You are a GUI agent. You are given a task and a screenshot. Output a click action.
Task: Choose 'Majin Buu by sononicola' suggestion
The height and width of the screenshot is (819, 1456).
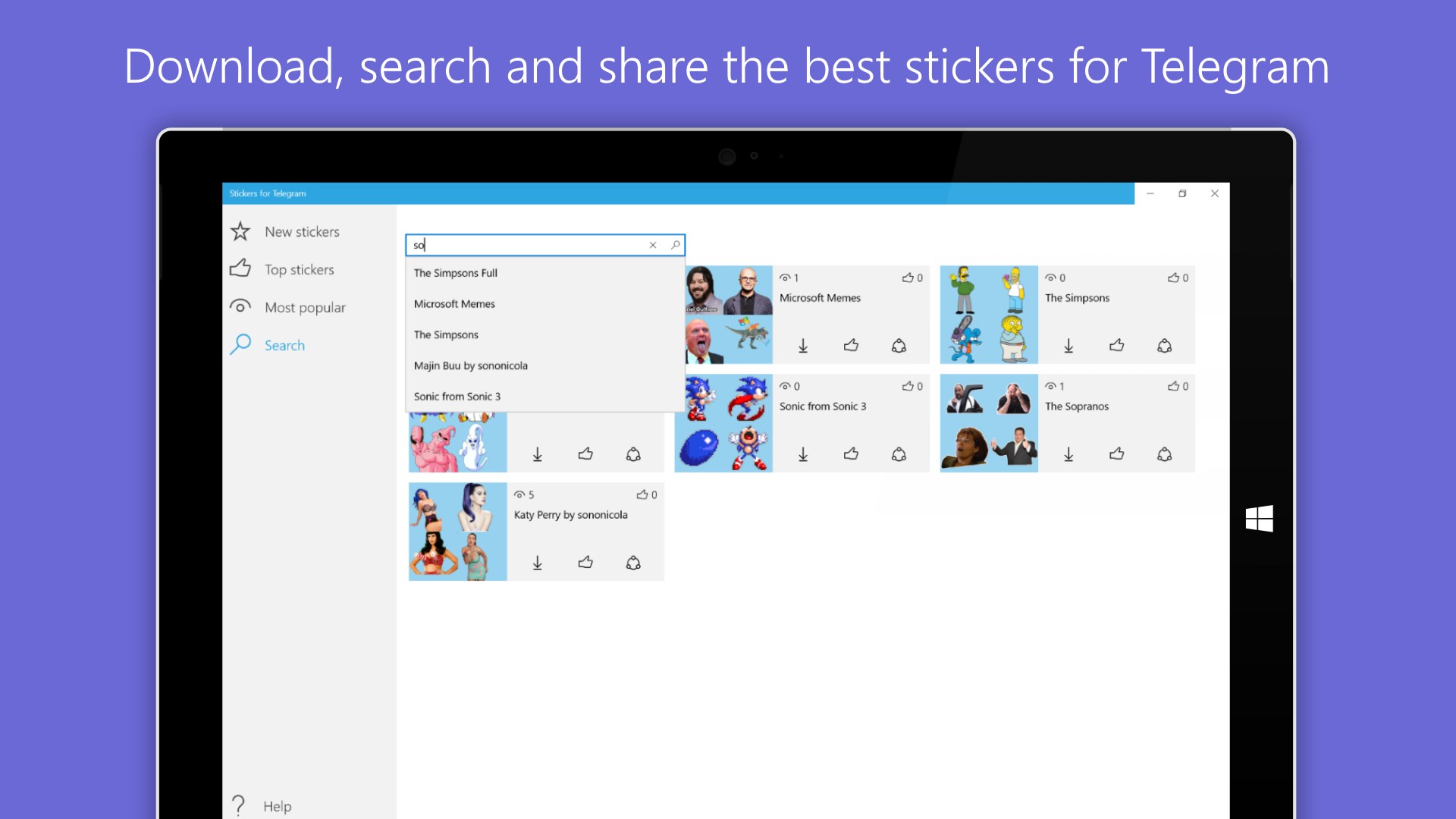pyautogui.click(x=470, y=366)
